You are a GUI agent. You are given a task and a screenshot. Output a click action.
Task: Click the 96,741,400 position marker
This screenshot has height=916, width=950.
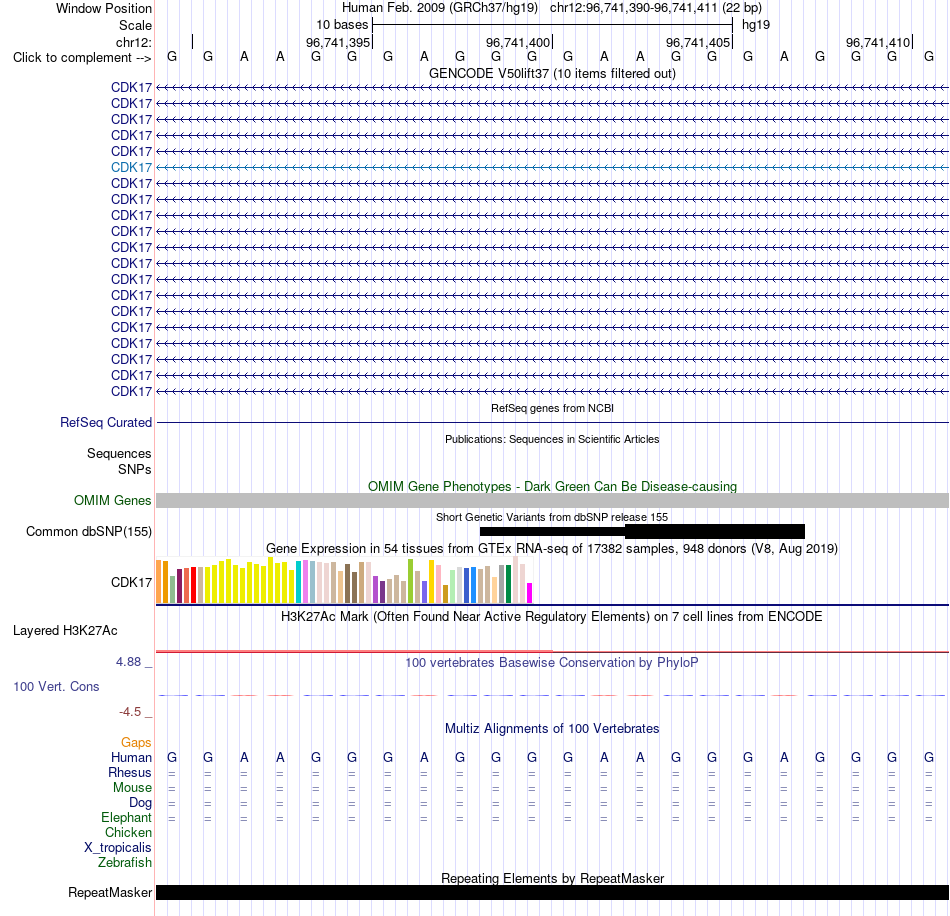click(x=517, y=42)
